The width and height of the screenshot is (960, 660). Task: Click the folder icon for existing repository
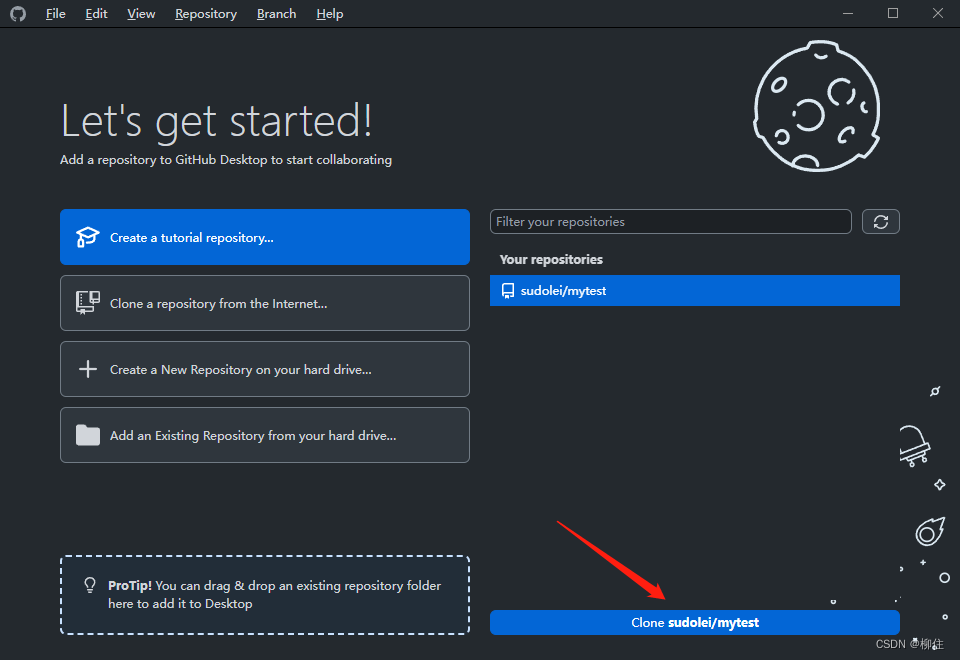coord(88,435)
